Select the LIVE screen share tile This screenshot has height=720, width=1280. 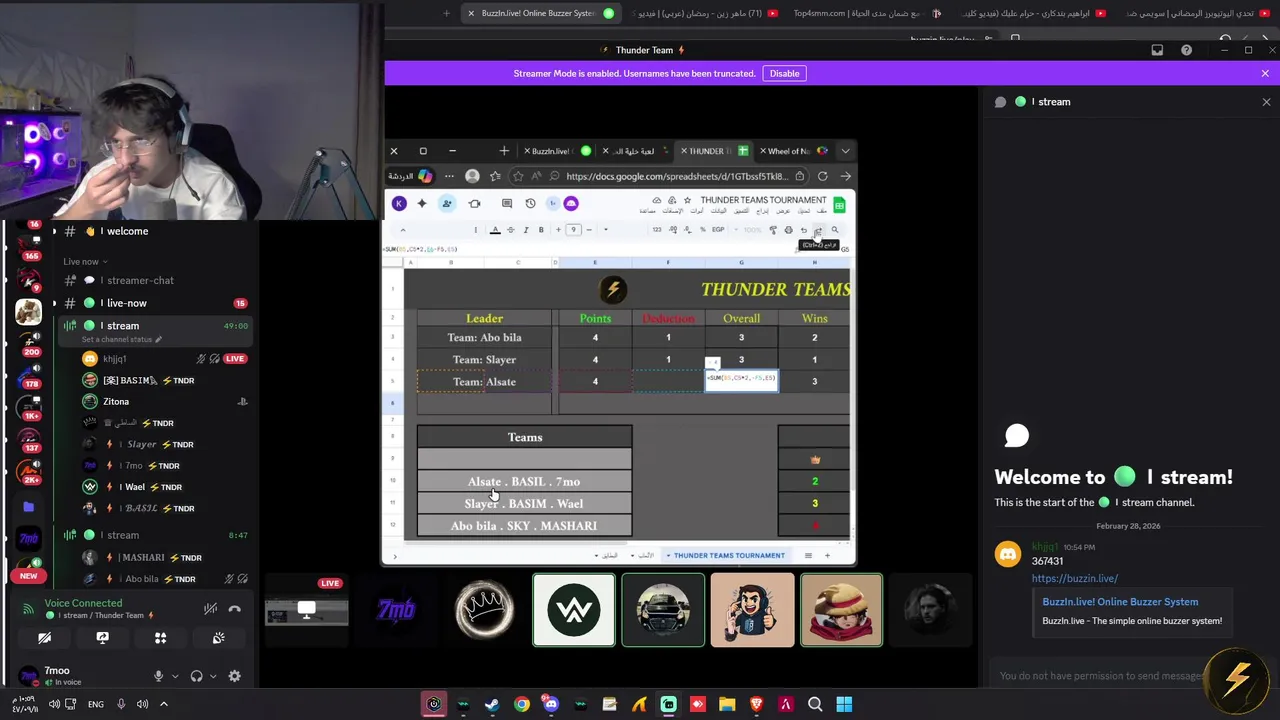[306, 610]
